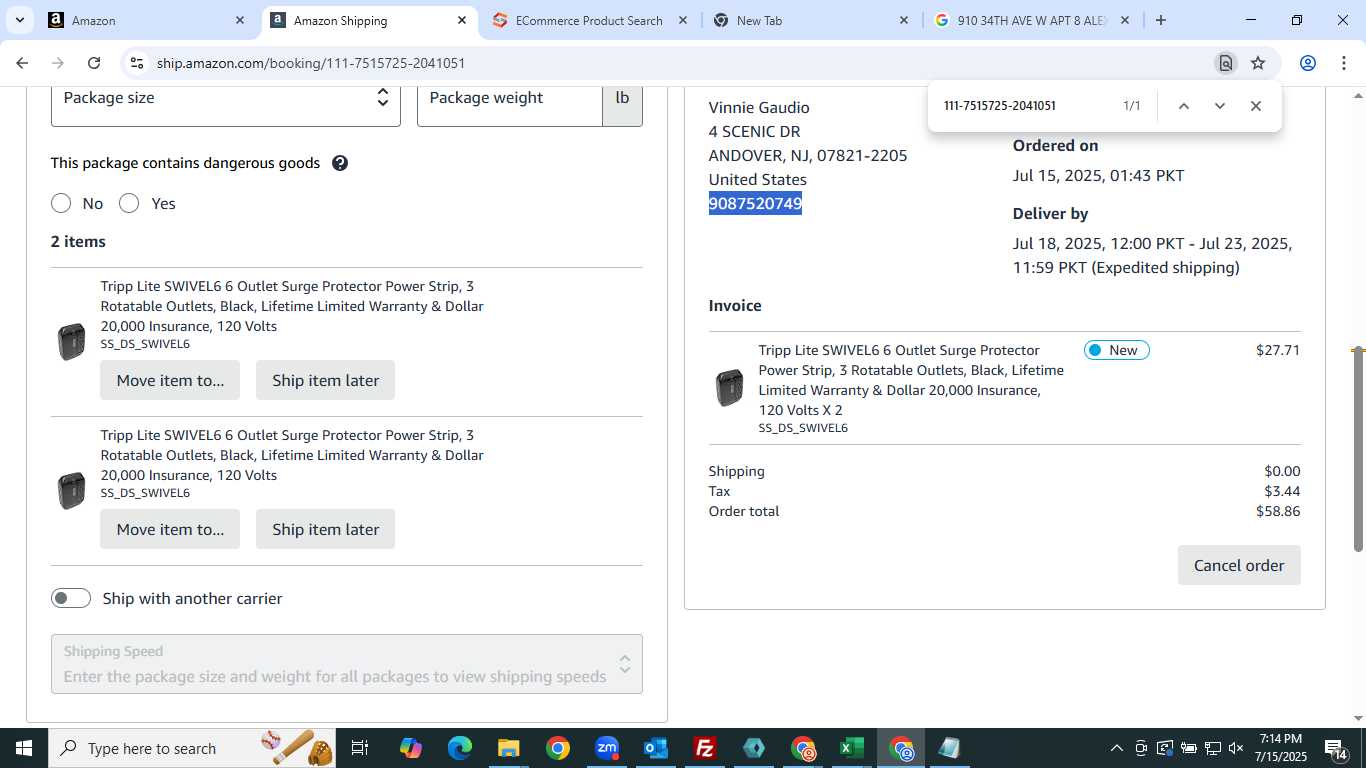Show hidden system tray icons

coord(1117,748)
